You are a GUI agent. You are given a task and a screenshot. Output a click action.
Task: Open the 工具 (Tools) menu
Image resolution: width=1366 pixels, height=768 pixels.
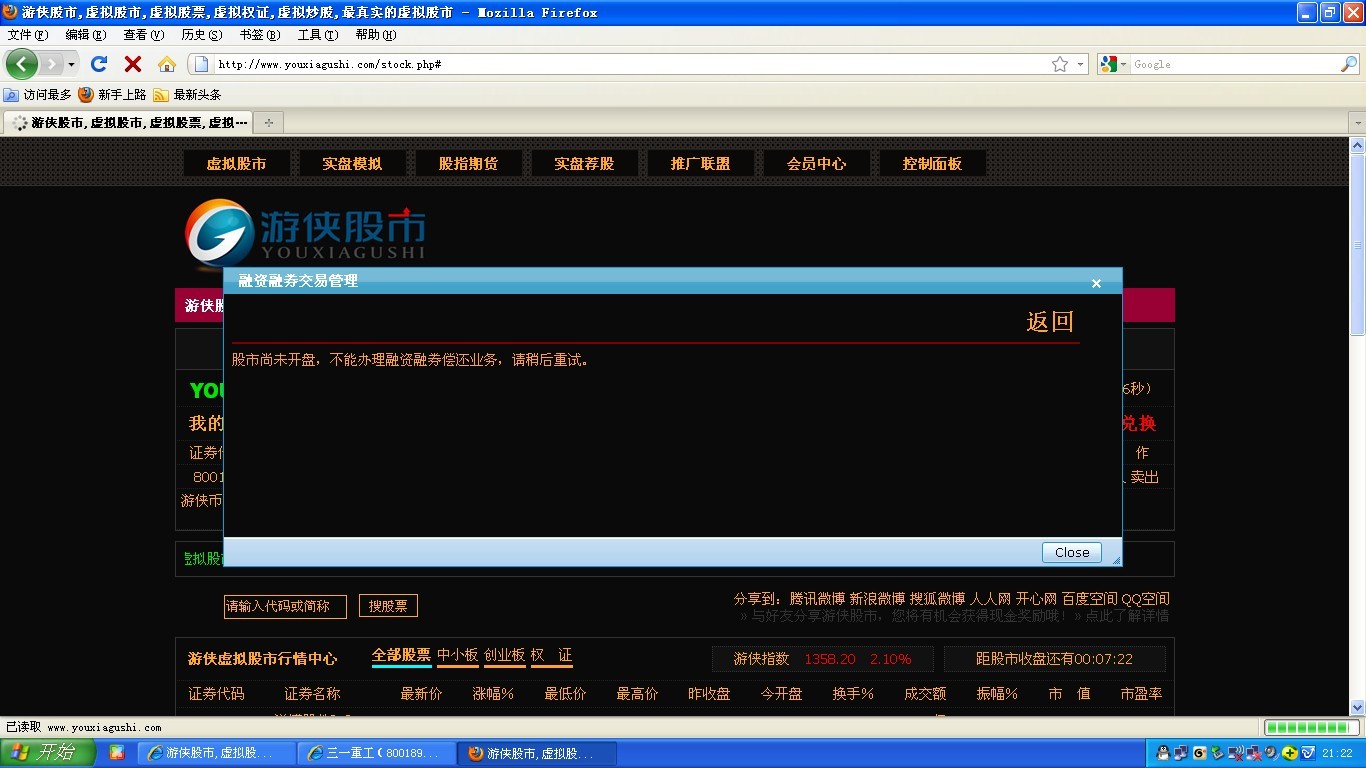tap(317, 35)
